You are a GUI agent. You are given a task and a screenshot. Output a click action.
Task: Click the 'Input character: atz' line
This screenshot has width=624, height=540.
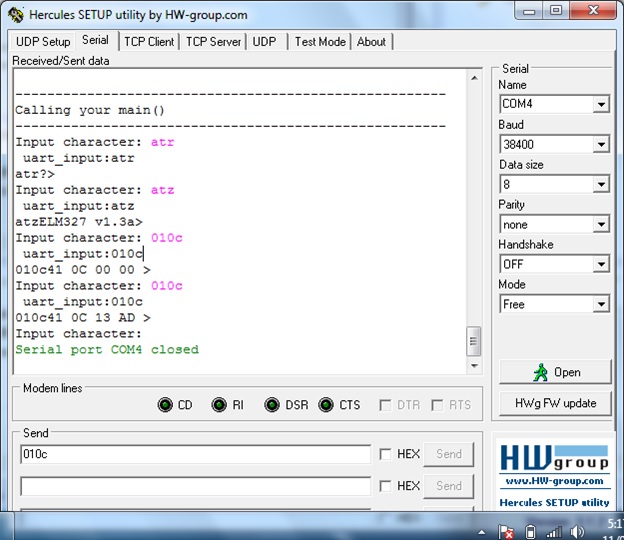95,190
